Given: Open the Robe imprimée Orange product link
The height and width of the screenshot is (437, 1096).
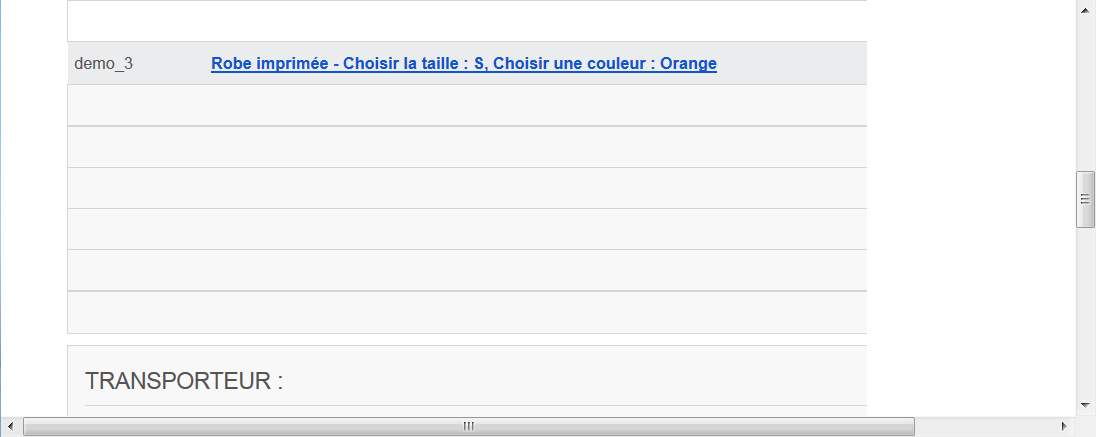Looking at the screenshot, I should point(463,64).
